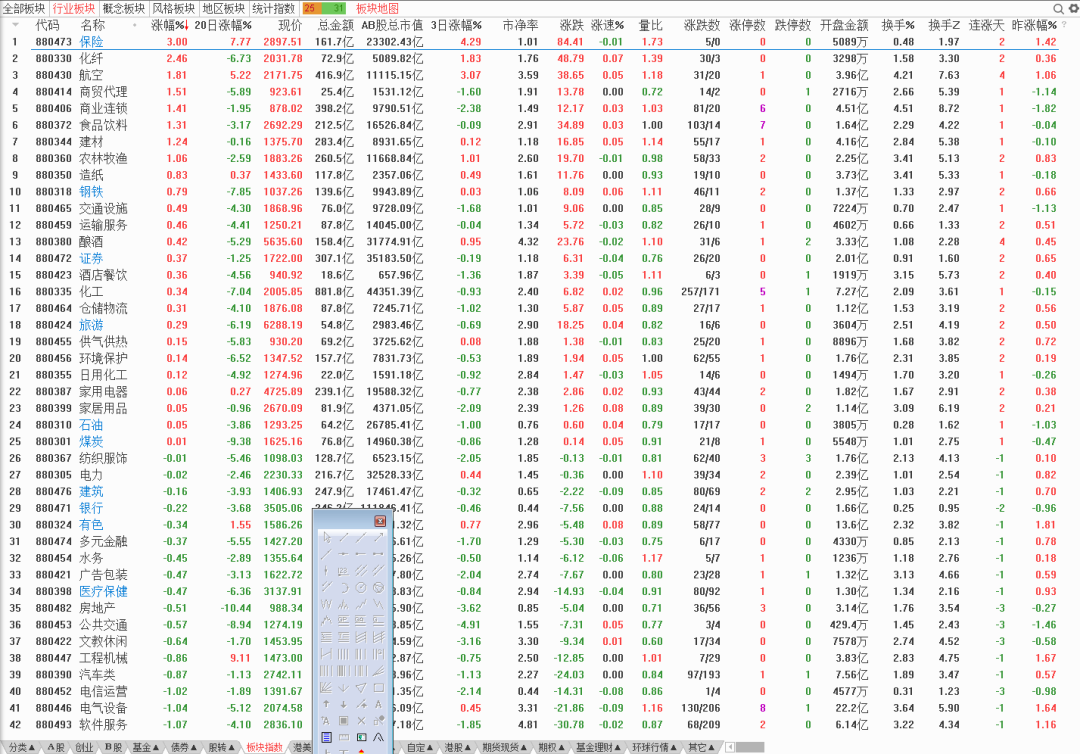
Task: Select the W-shaped wave tool
Action: [x=326, y=605]
